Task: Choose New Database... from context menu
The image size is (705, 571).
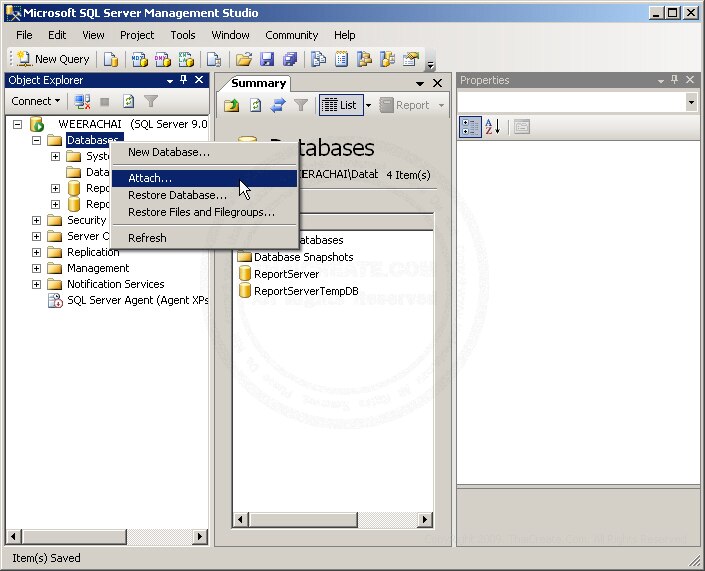Action: 205,152
